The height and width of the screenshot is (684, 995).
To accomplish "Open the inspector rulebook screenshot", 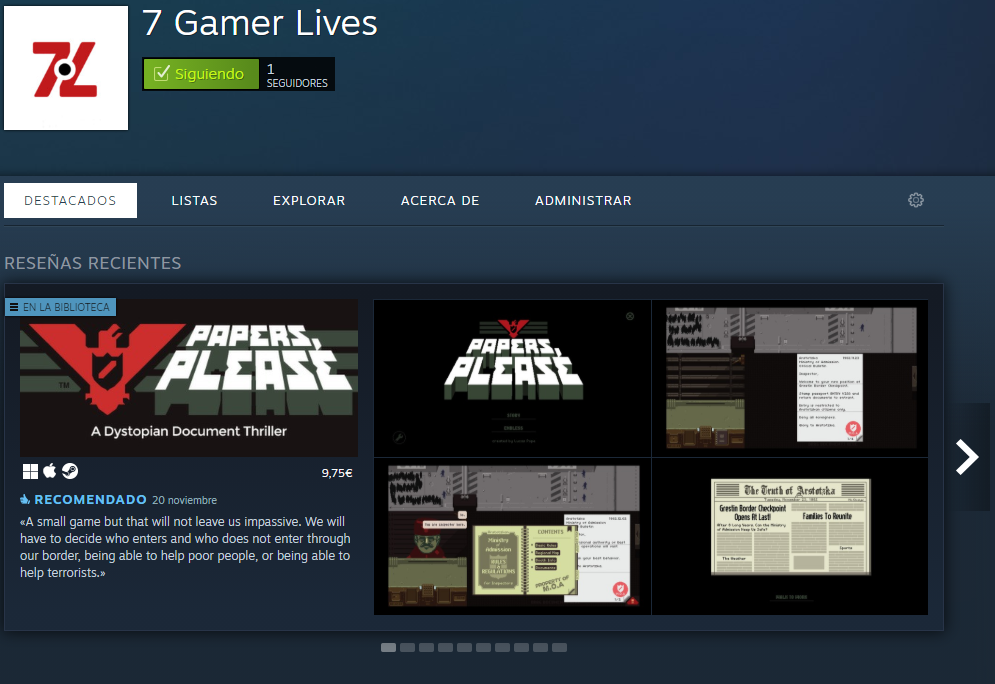I will click(x=513, y=536).
